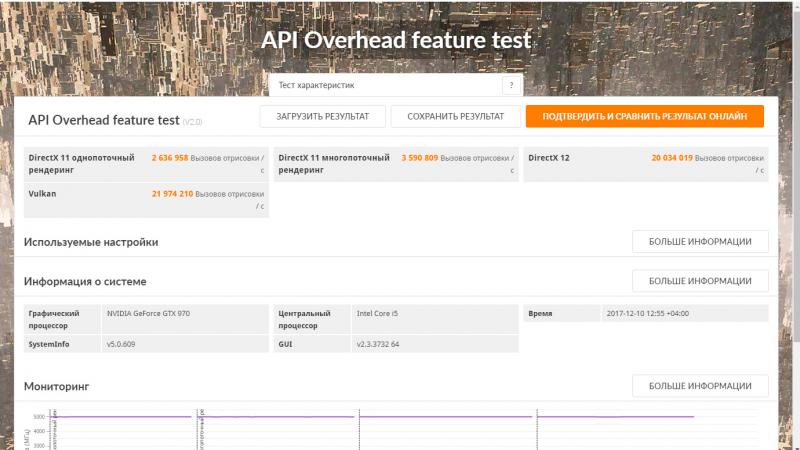Expand БОЛЬШЕ ИНФОРМАЦИИ for Используемые настройки
The width and height of the screenshot is (800, 450).
tap(700, 241)
